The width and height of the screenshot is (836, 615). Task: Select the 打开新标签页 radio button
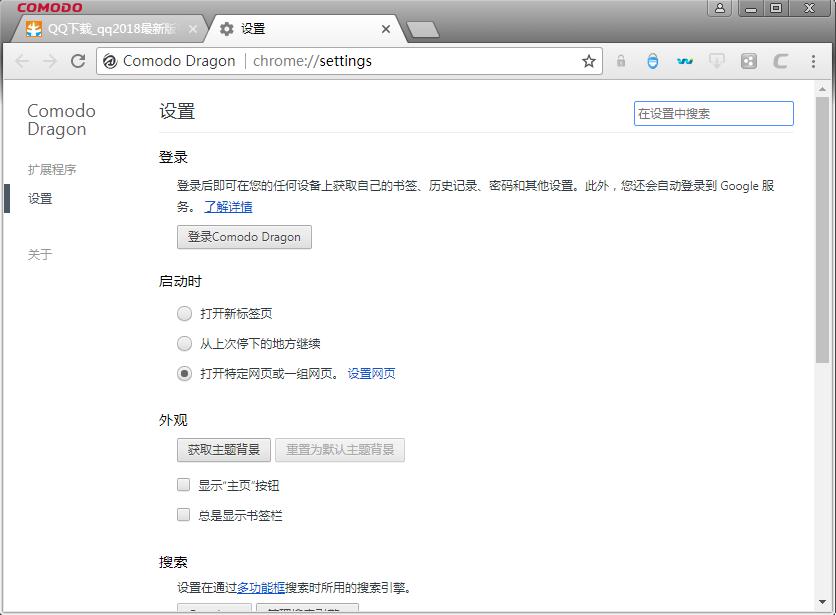[x=184, y=314]
